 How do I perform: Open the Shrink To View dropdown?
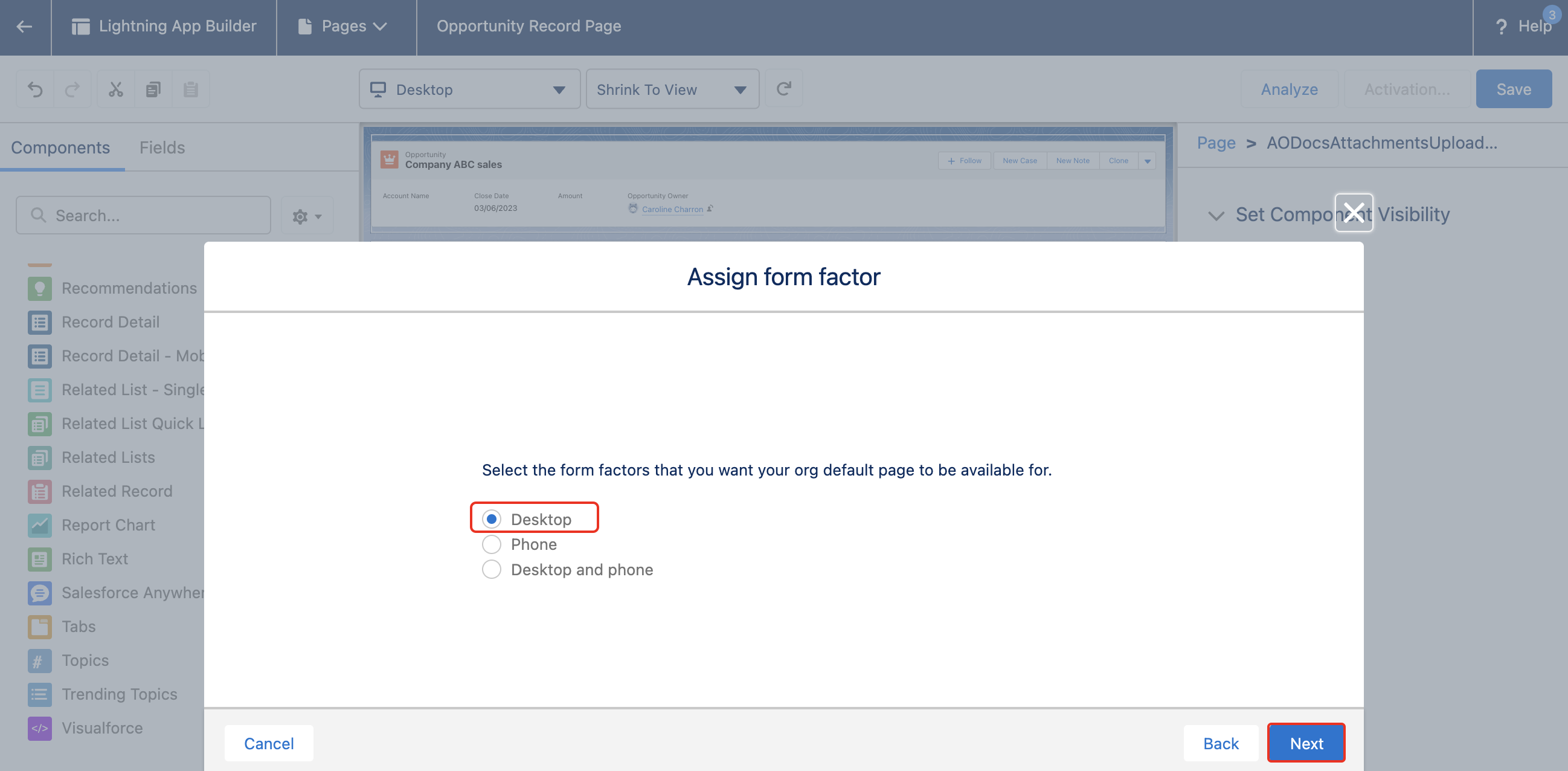tap(672, 89)
